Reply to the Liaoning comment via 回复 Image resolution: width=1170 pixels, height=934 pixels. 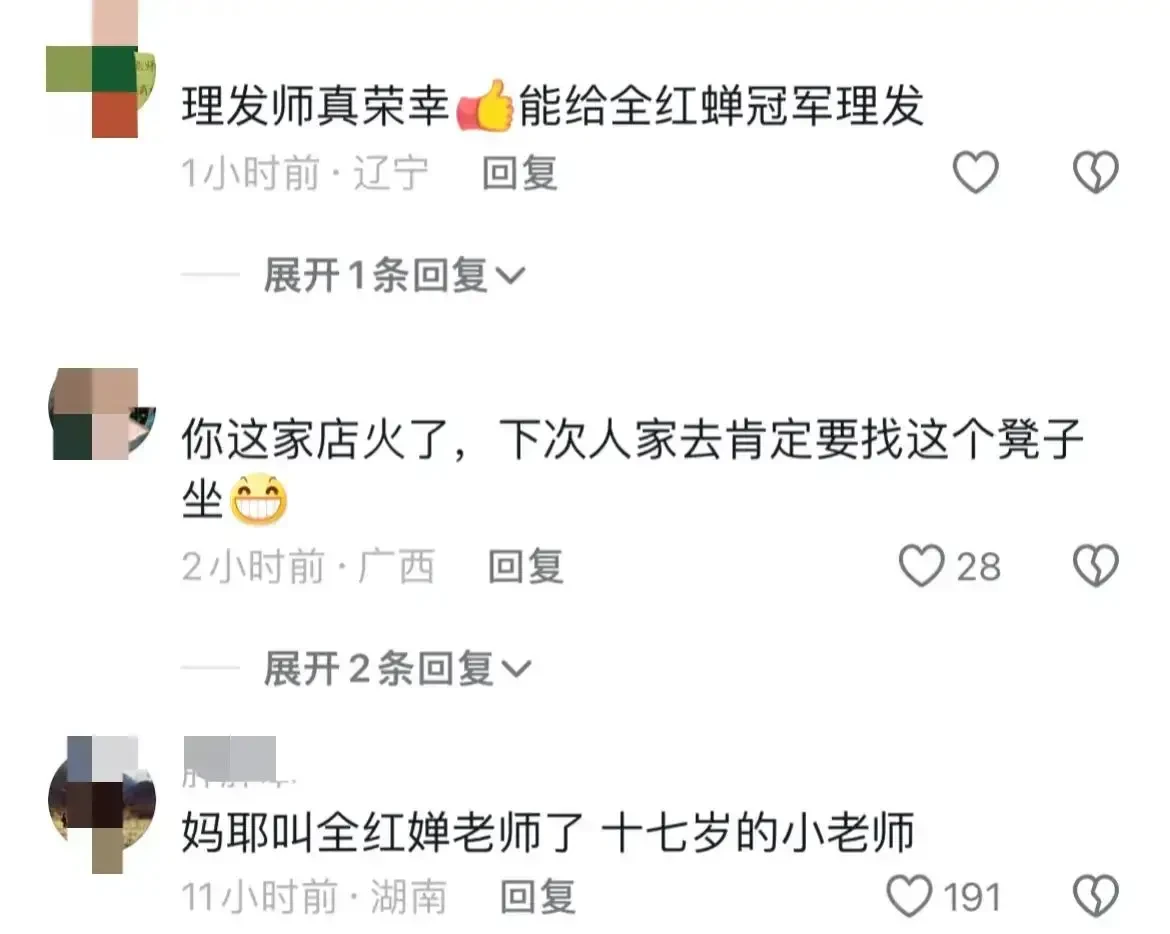coord(520,173)
